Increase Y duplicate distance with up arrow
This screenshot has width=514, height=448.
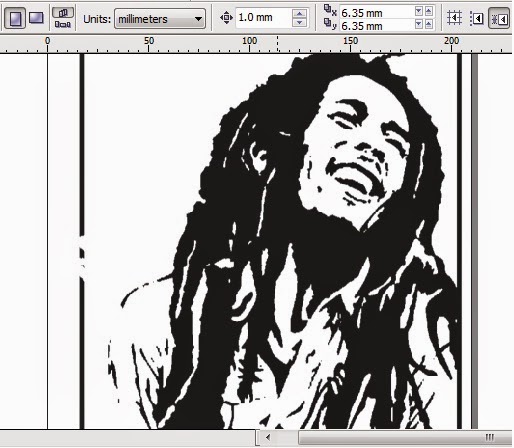429,24
